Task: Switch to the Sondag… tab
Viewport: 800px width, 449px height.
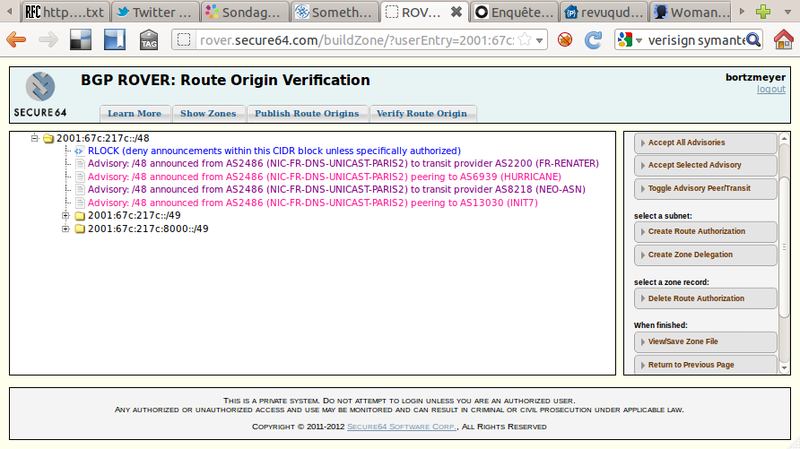Action: click(x=244, y=12)
